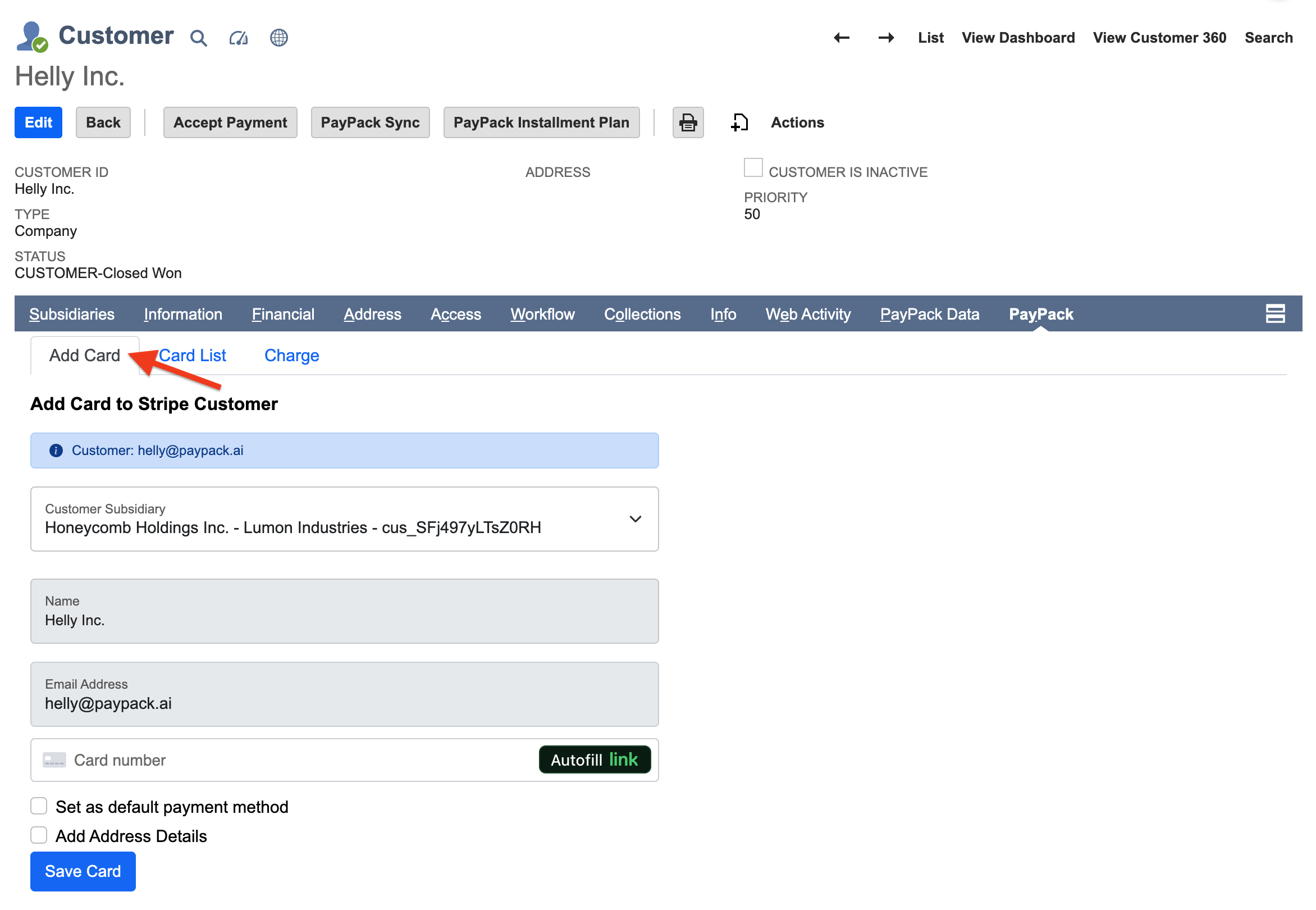1316x910 pixels.
Task: Open the PayPack Data tab
Action: coord(929,313)
